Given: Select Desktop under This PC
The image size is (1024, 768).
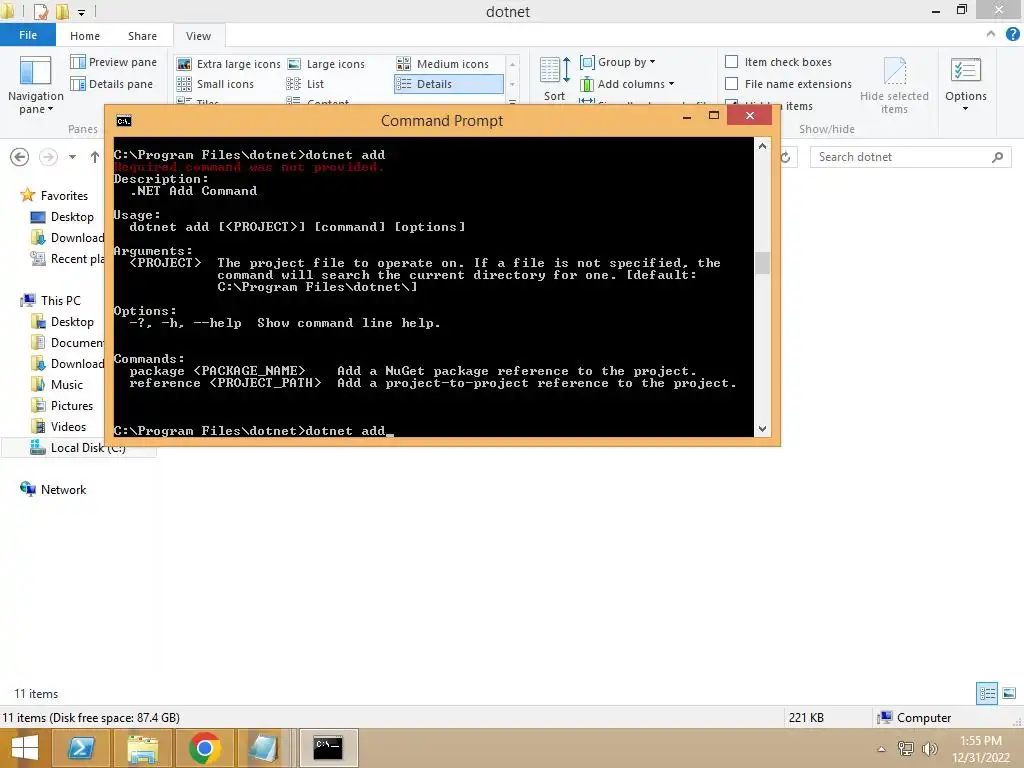Looking at the screenshot, I should [x=63, y=322].
